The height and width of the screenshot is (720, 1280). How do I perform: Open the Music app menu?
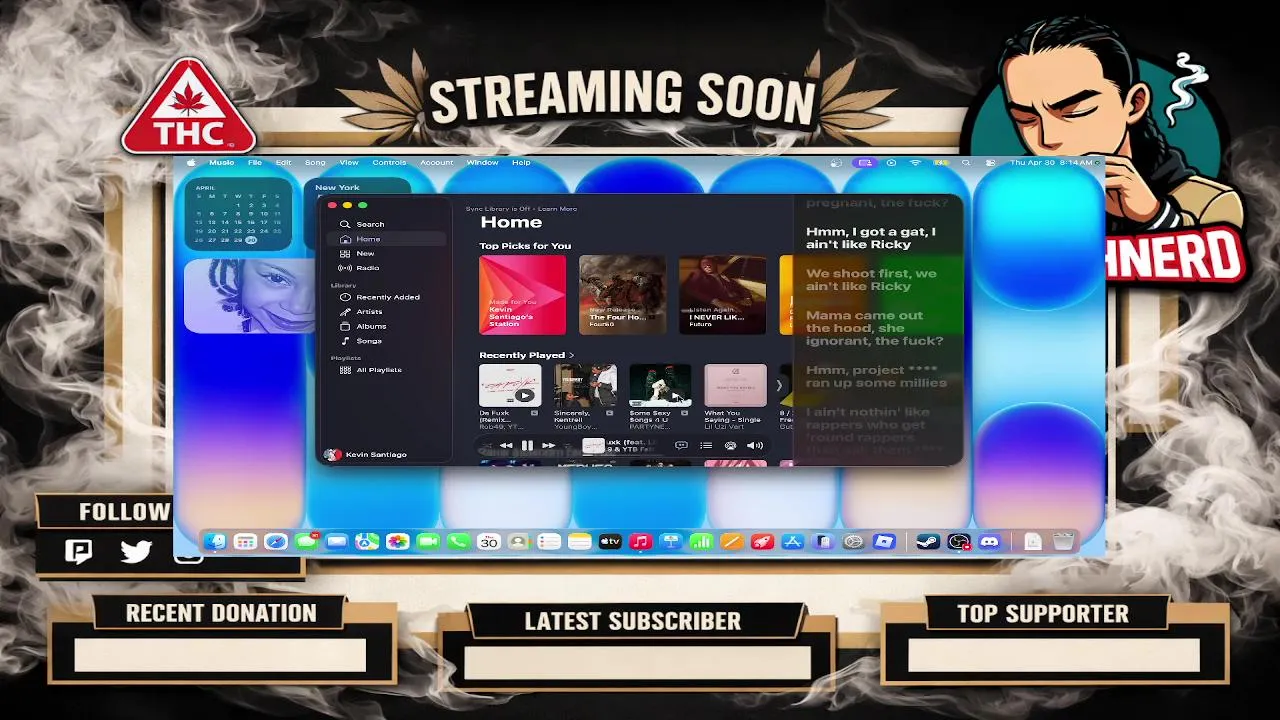[221, 162]
